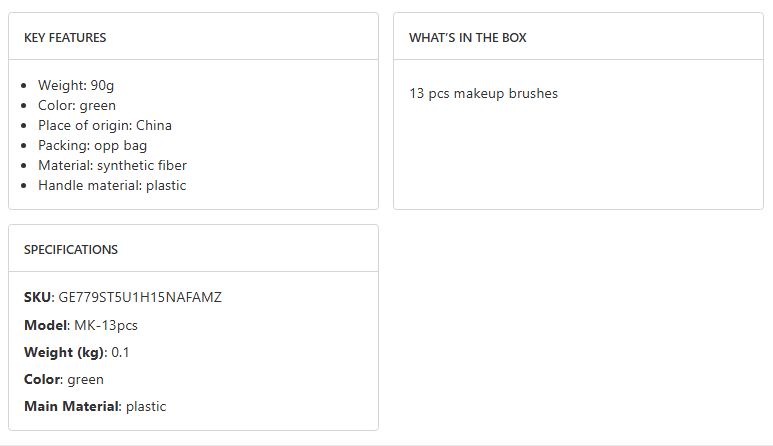Click the bold Color label in specifications

click(x=42, y=380)
